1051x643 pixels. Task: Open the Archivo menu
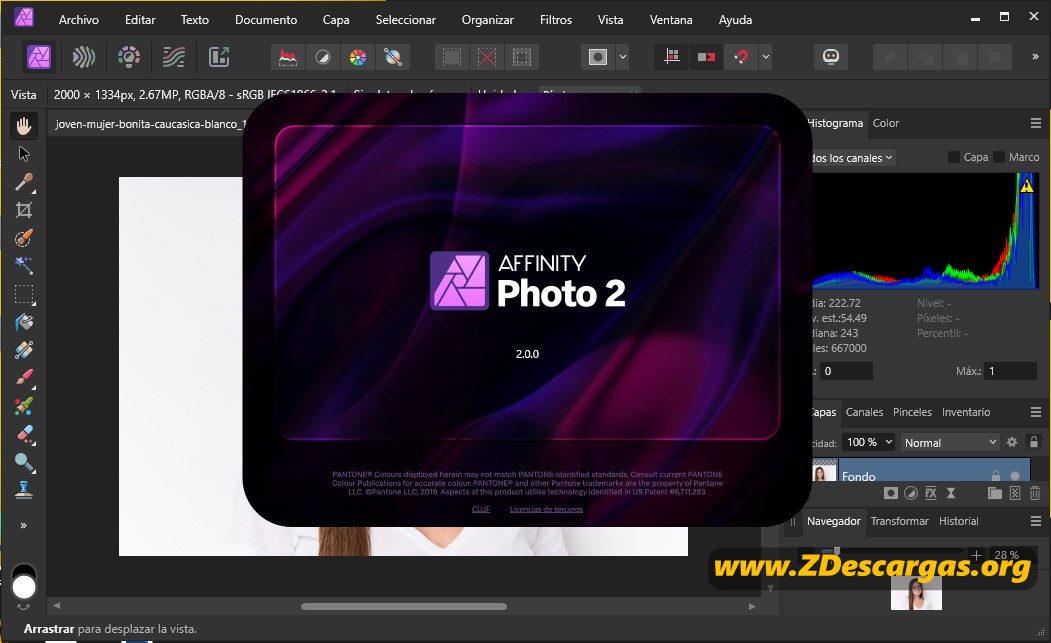(78, 20)
